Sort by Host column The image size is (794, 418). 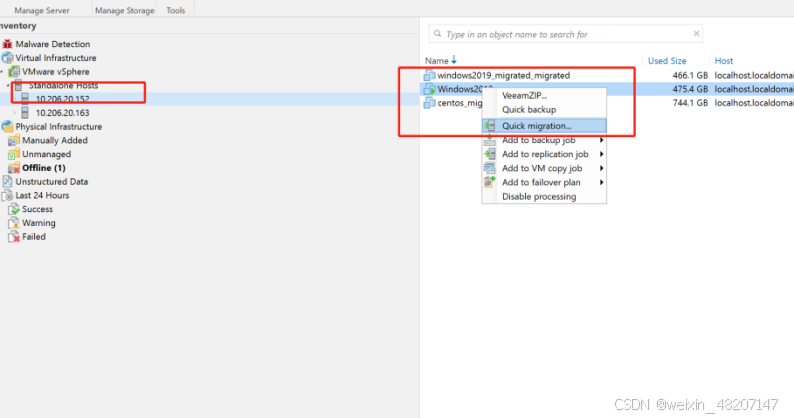pyautogui.click(x=724, y=61)
